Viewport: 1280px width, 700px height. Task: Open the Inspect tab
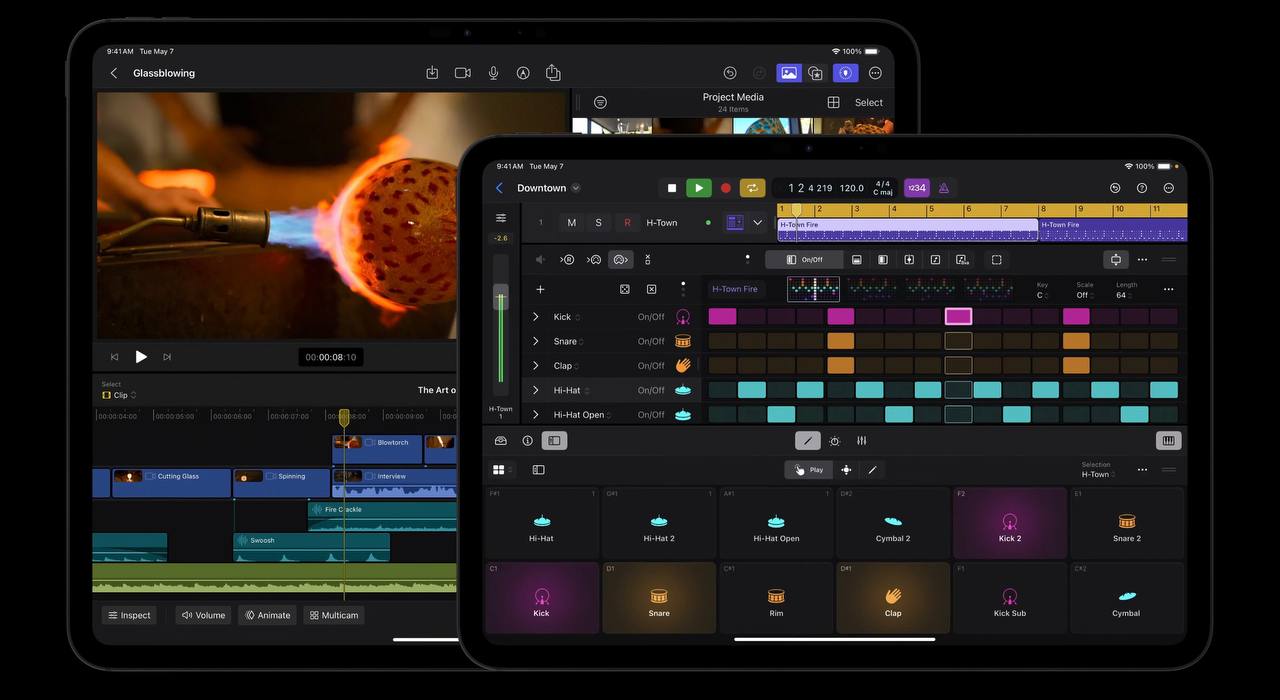click(x=129, y=615)
